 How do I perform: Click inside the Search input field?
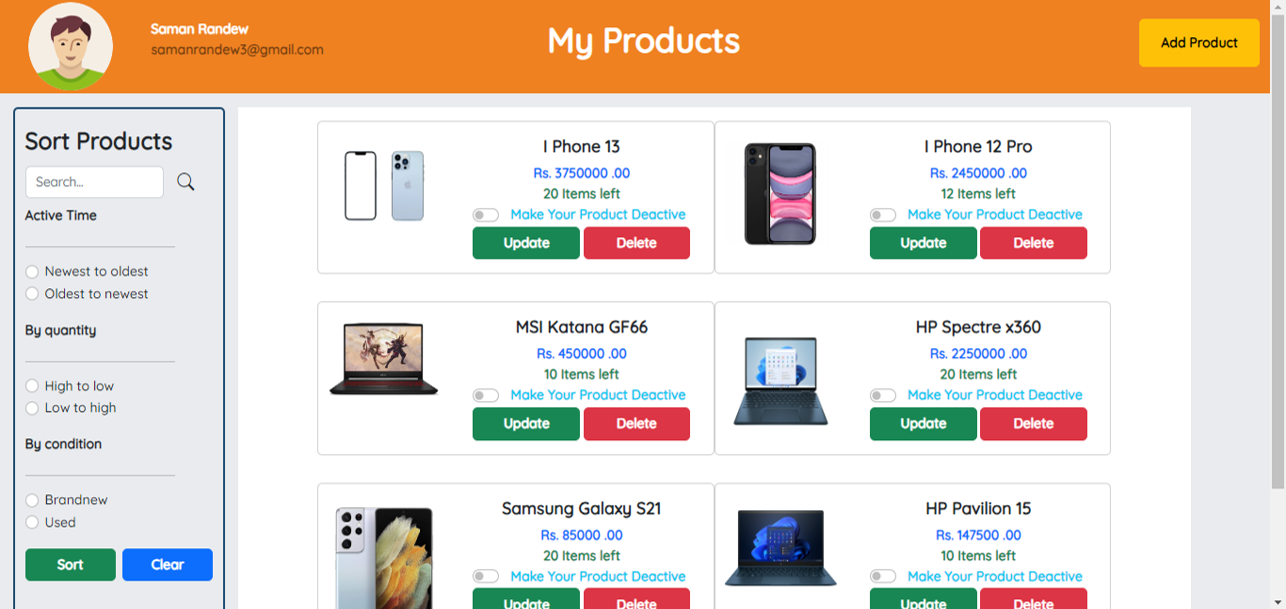(94, 181)
